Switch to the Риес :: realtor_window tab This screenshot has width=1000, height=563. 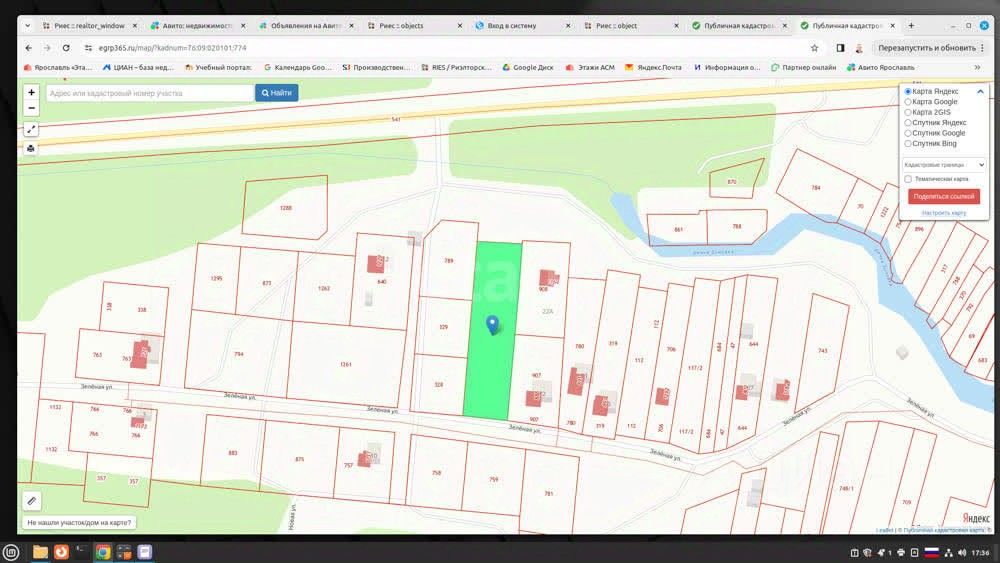[88, 25]
